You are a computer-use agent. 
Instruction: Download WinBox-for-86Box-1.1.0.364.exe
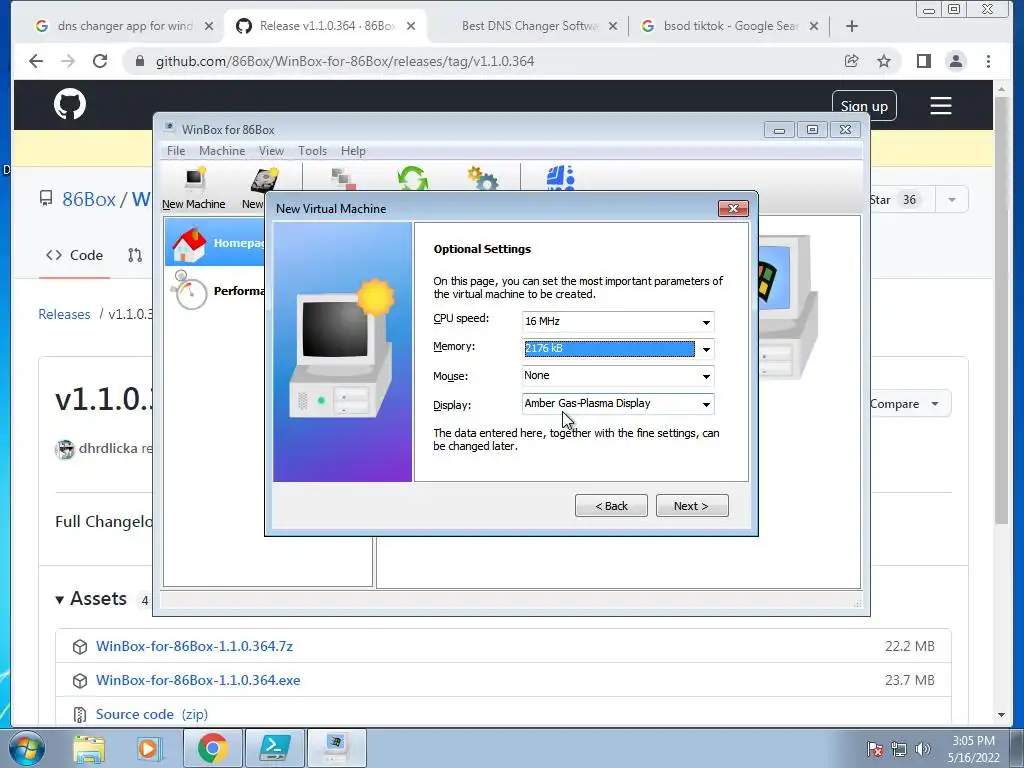(198, 680)
